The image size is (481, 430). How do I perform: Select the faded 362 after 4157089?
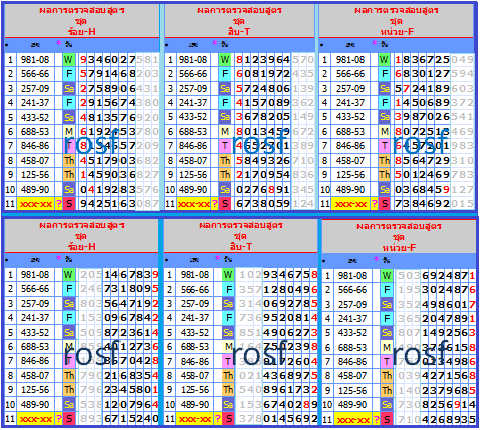(303, 103)
